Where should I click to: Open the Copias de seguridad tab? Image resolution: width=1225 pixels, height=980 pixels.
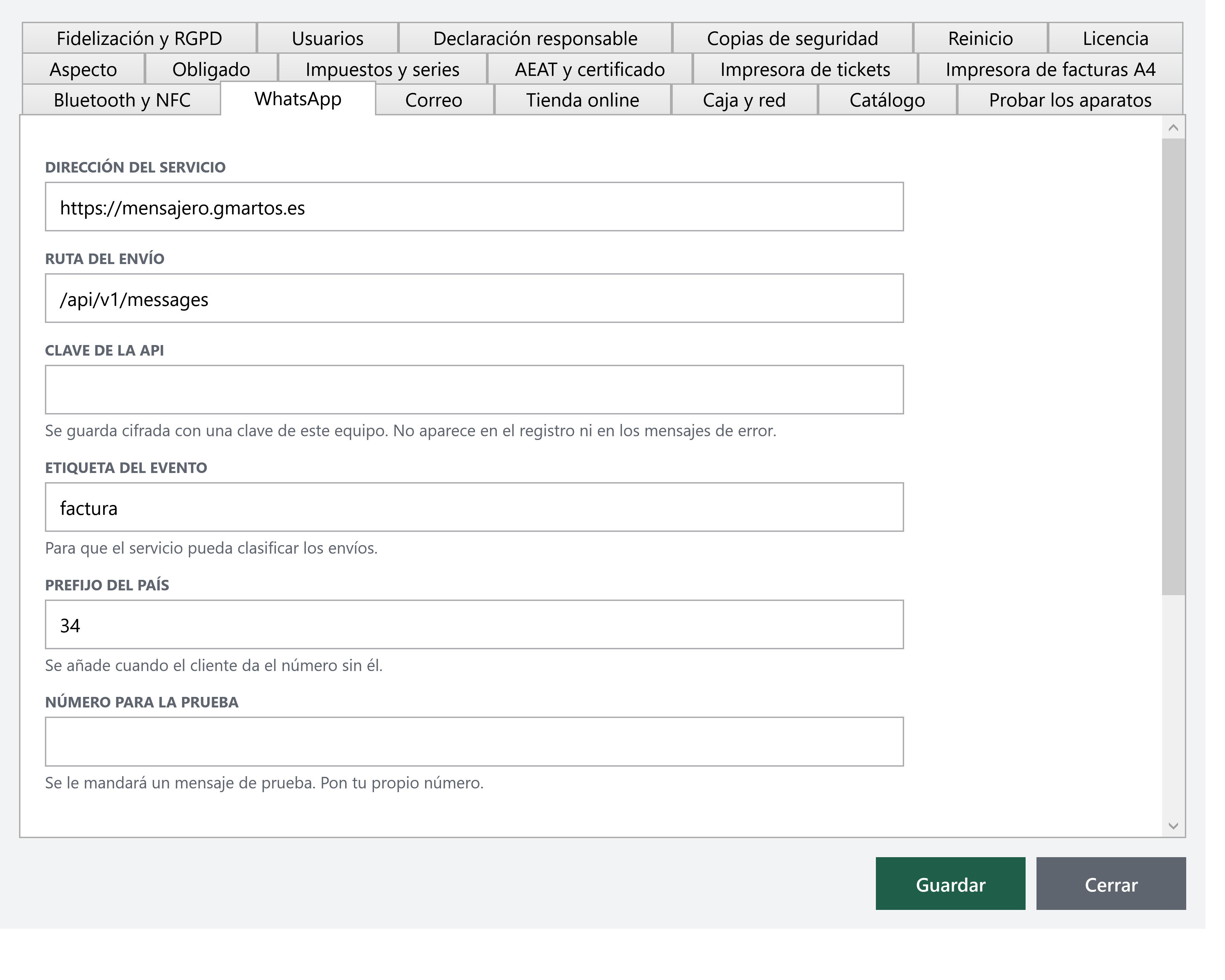pos(793,38)
